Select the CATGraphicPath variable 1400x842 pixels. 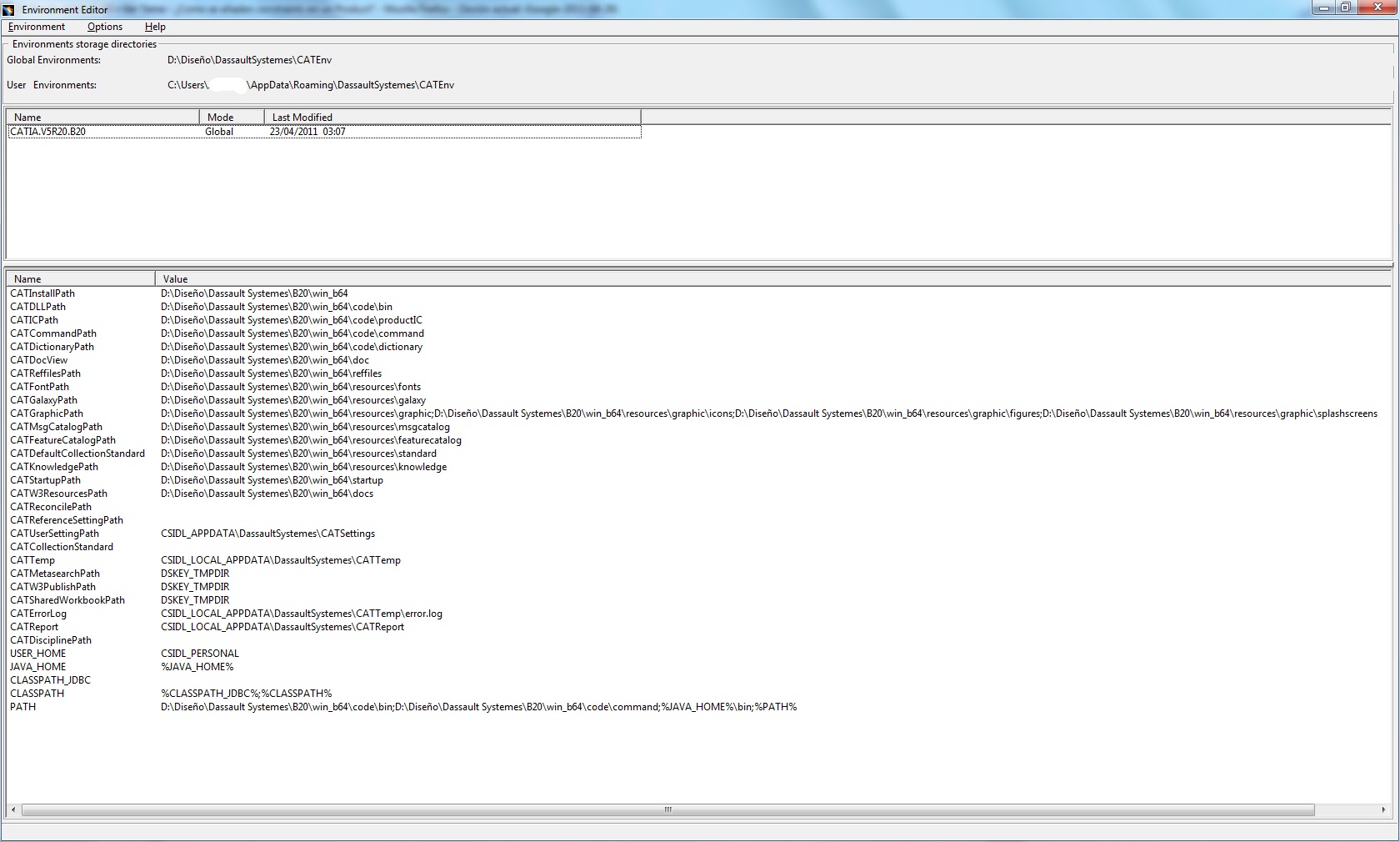coord(47,413)
